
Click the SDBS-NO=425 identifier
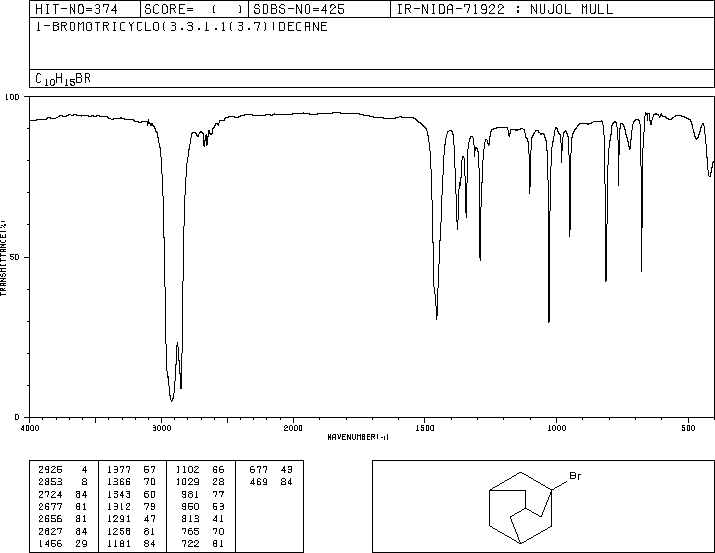tap(299, 9)
